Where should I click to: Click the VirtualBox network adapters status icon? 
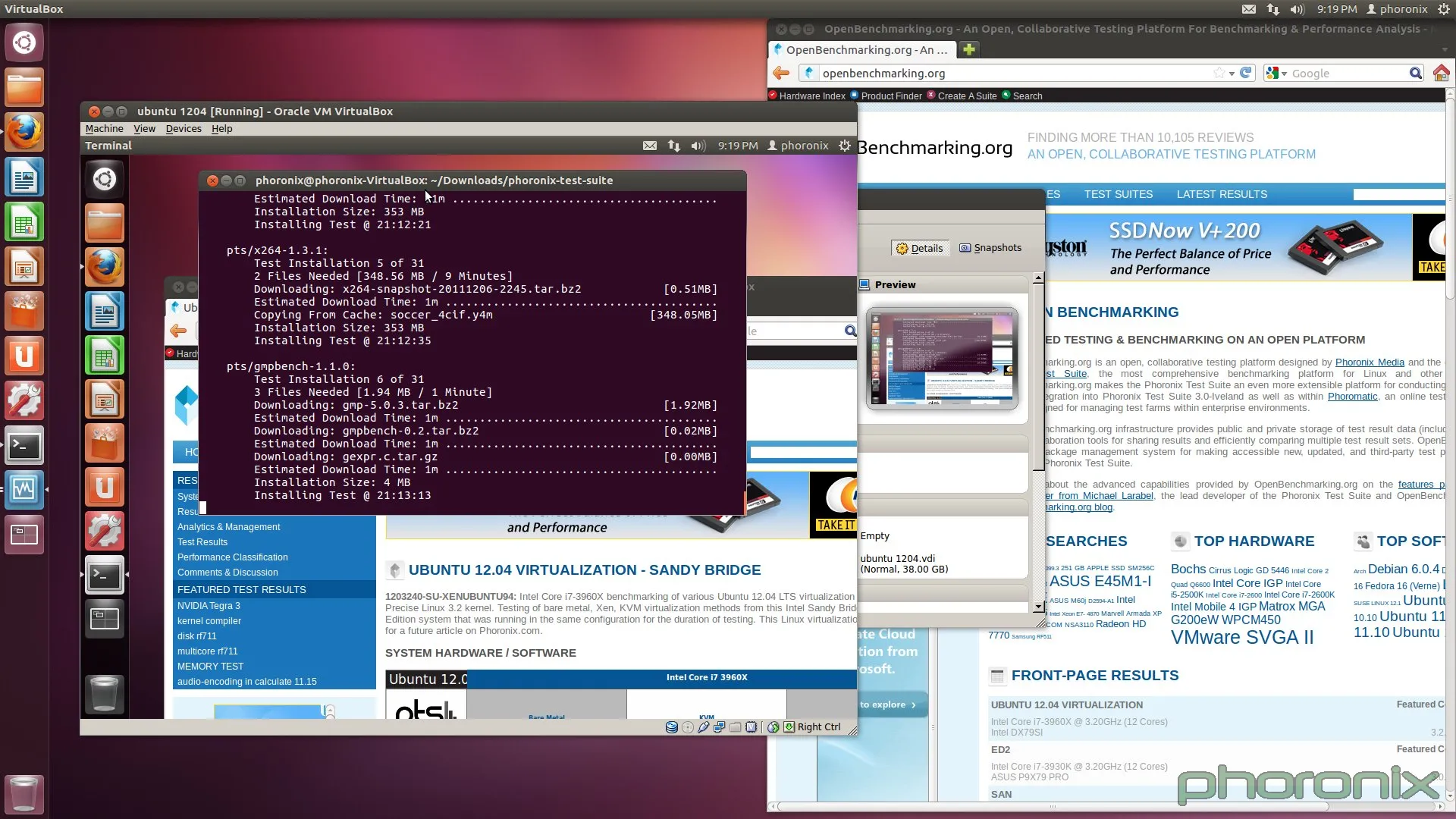pos(719,726)
